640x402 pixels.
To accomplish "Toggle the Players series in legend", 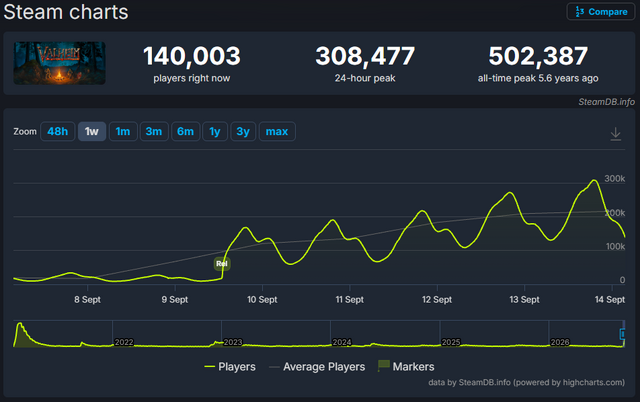I will pos(230,366).
